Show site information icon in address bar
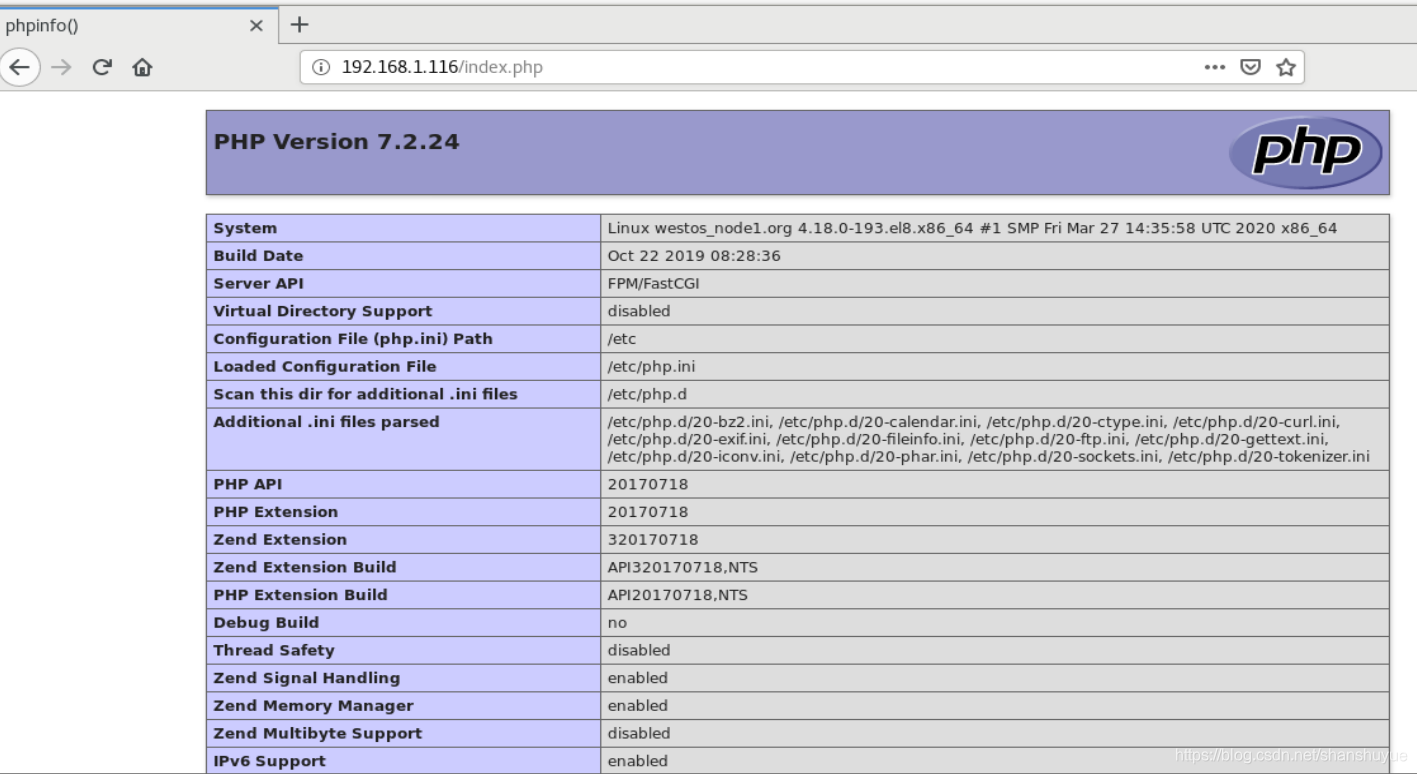The image size is (1417, 774). (x=321, y=67)
